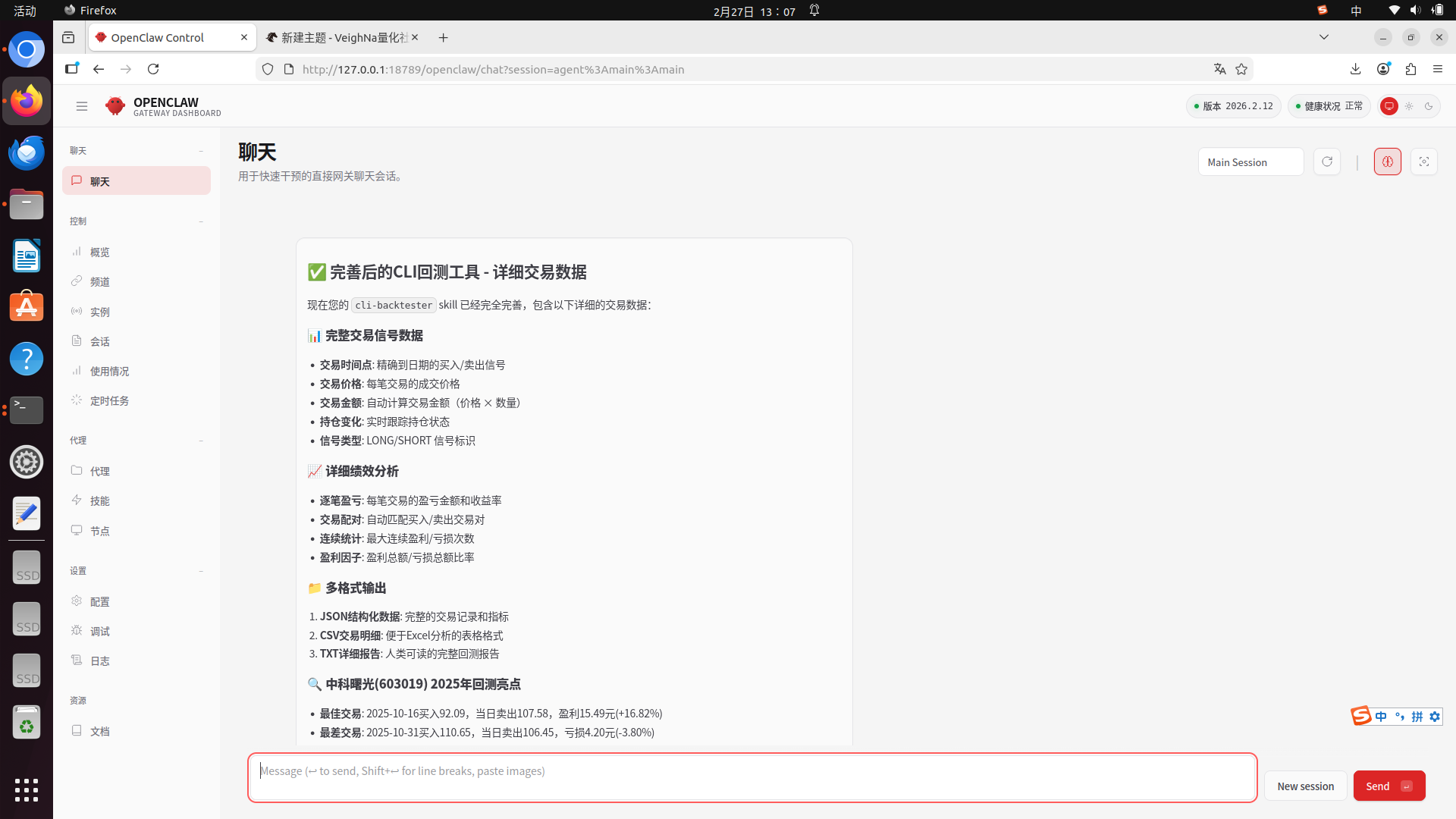Open the 技能 skills page
This screenshot has width=1456, height=819.
tap(99, 501)
